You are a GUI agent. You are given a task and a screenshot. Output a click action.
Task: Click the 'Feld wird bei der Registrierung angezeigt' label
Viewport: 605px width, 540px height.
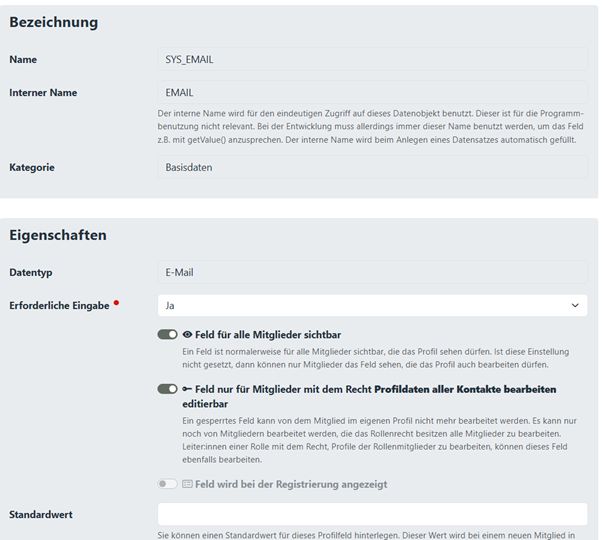(291, 484)
